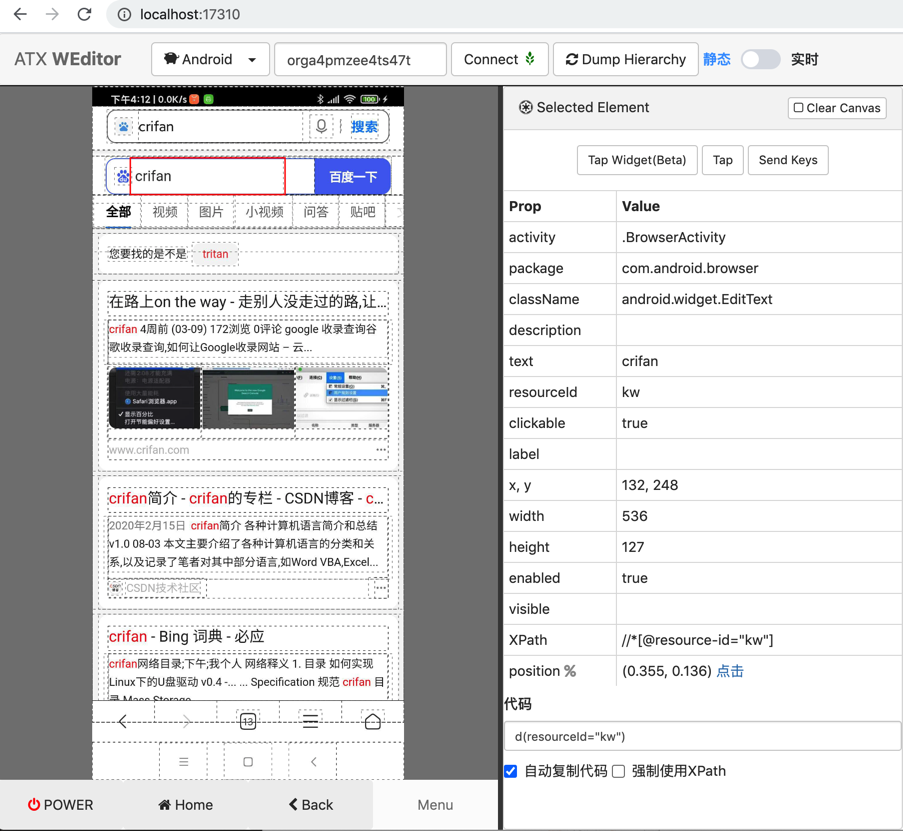
Task: Click the 点击 position link
Action: coord(730,671)
